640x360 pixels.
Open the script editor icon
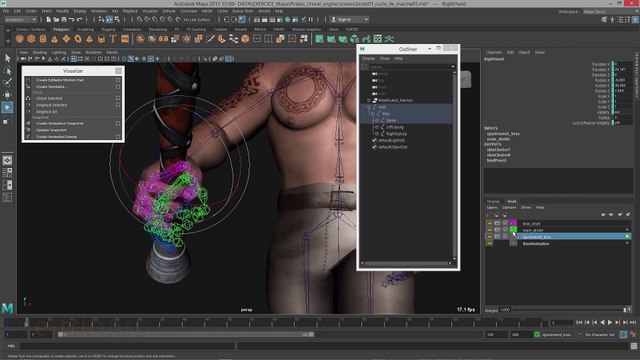pos(634,346)
